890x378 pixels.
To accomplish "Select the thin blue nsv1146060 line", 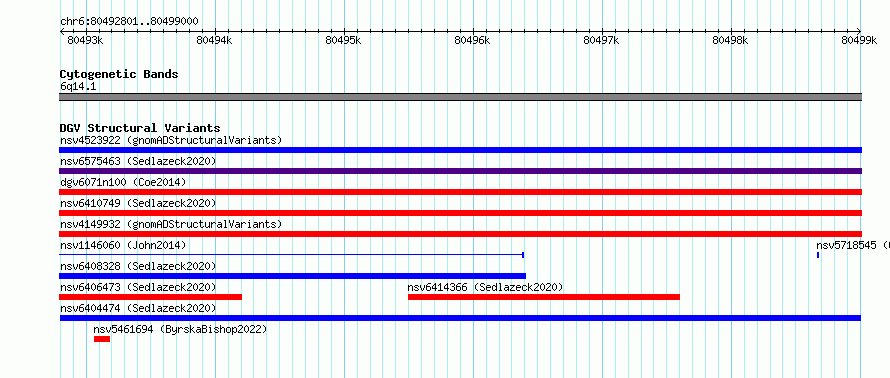I will (x=291, y=255).
